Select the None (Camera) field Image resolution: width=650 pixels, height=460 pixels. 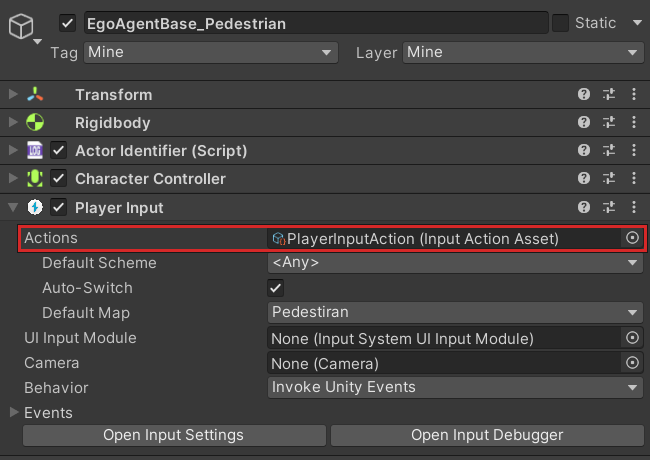coord(444,363)
